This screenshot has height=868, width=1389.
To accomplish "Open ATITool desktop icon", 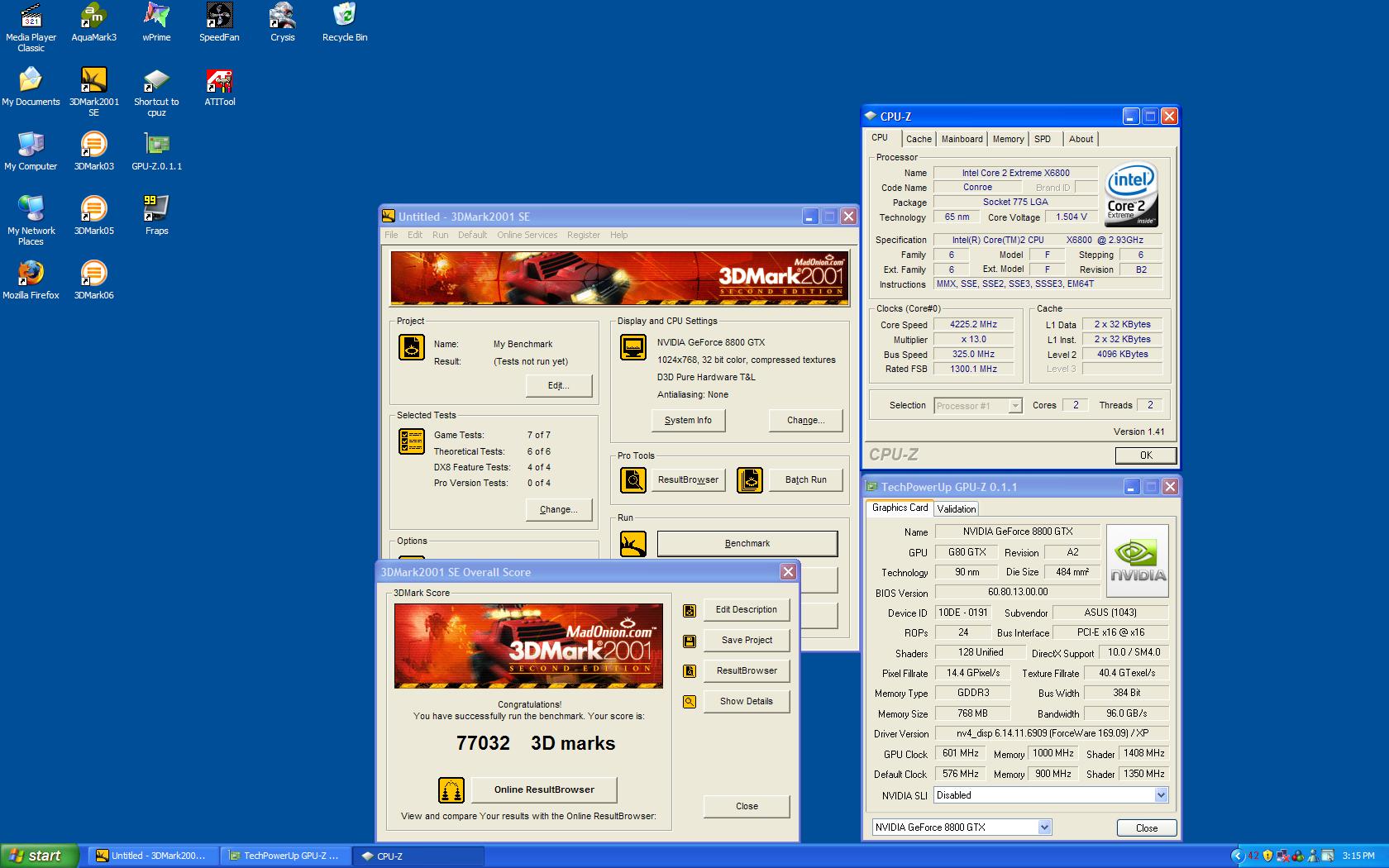I will click(x=219, y=88).
